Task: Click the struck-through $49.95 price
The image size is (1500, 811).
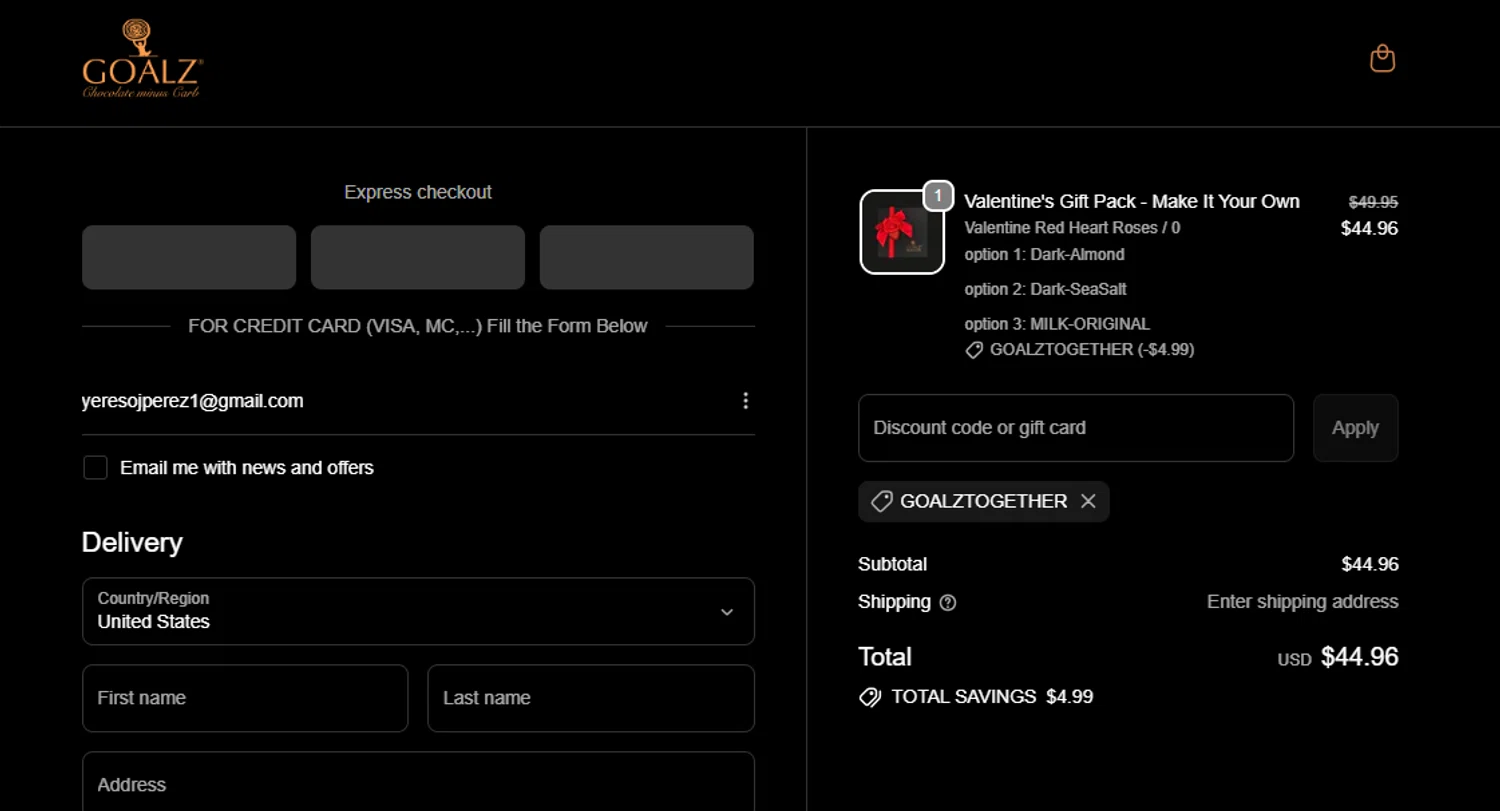Action: pos(1373,201)
